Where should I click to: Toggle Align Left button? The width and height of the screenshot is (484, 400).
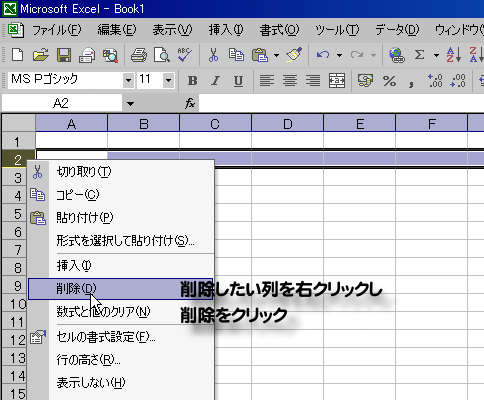(267, 81)
